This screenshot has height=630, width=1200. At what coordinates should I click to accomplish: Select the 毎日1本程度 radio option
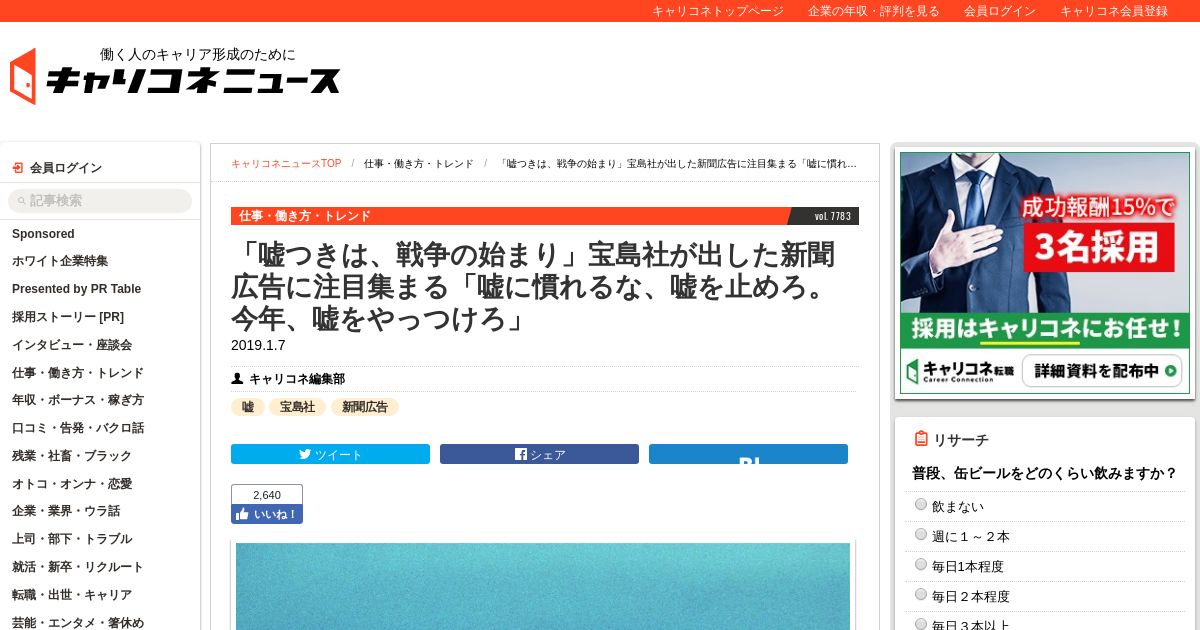pyautogui.click(x=921, y=565)
